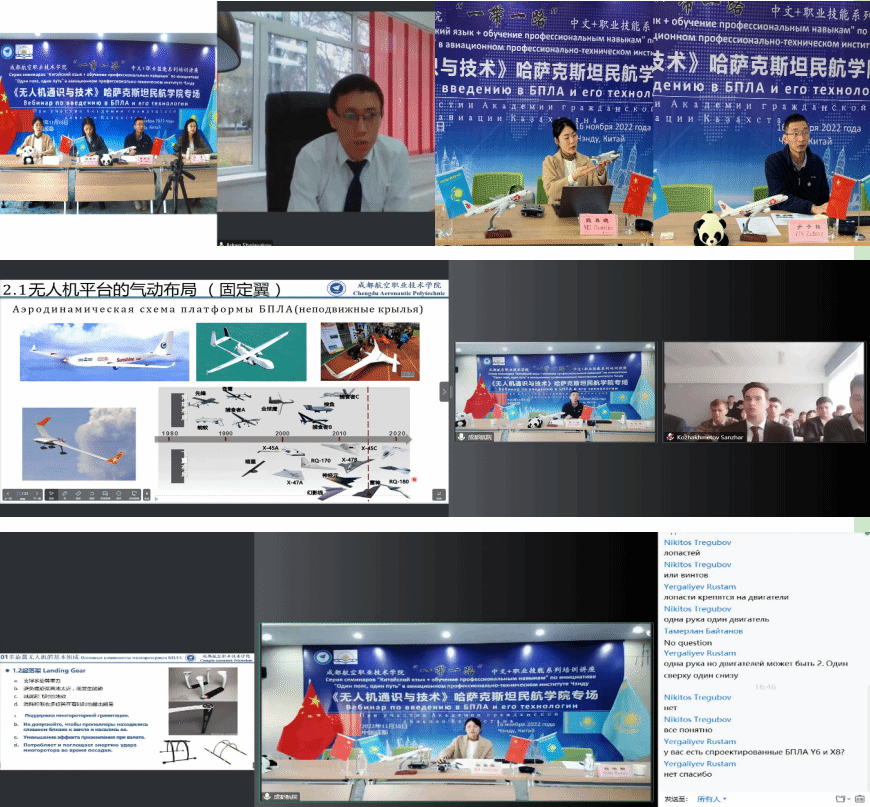Collapse the slide annotation toolbar arrow
The height and width of the screenshot is (807, 870).
tap(146, 493)
